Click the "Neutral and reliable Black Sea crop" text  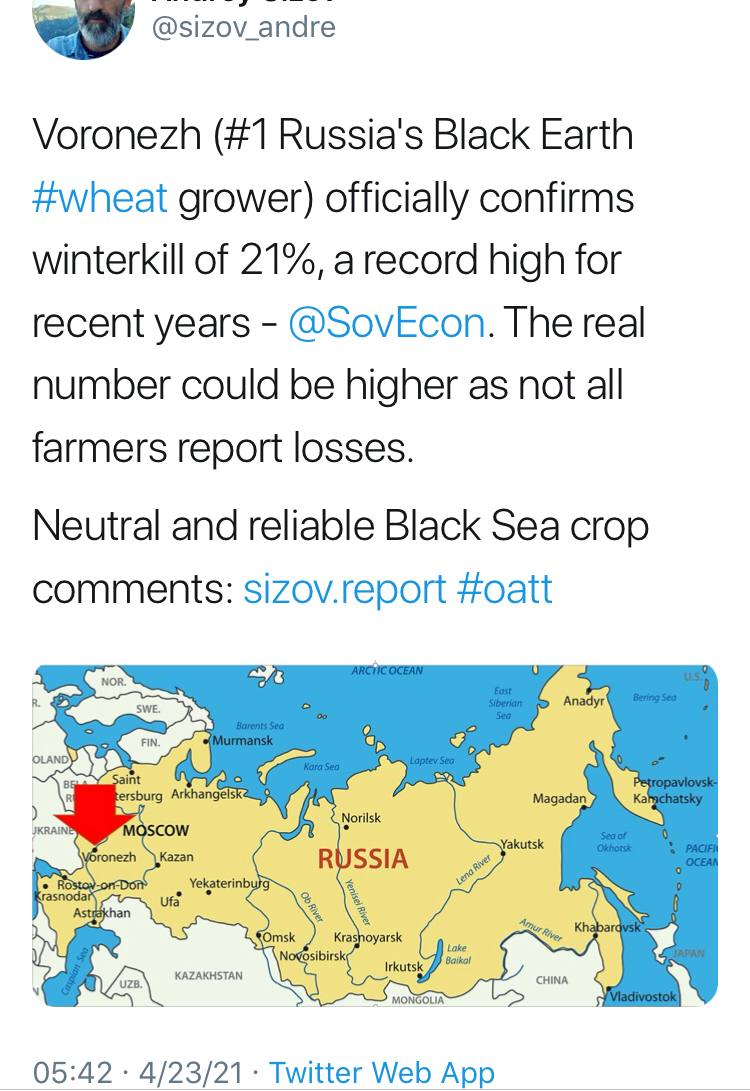click(340, 527)
